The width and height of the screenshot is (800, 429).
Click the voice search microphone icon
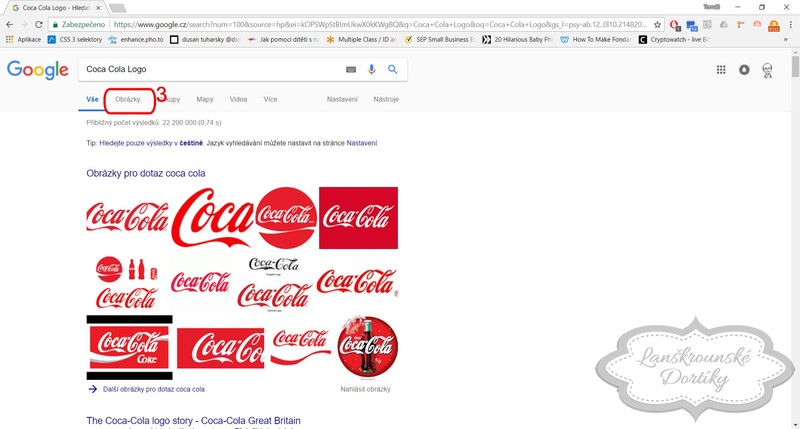372,69
